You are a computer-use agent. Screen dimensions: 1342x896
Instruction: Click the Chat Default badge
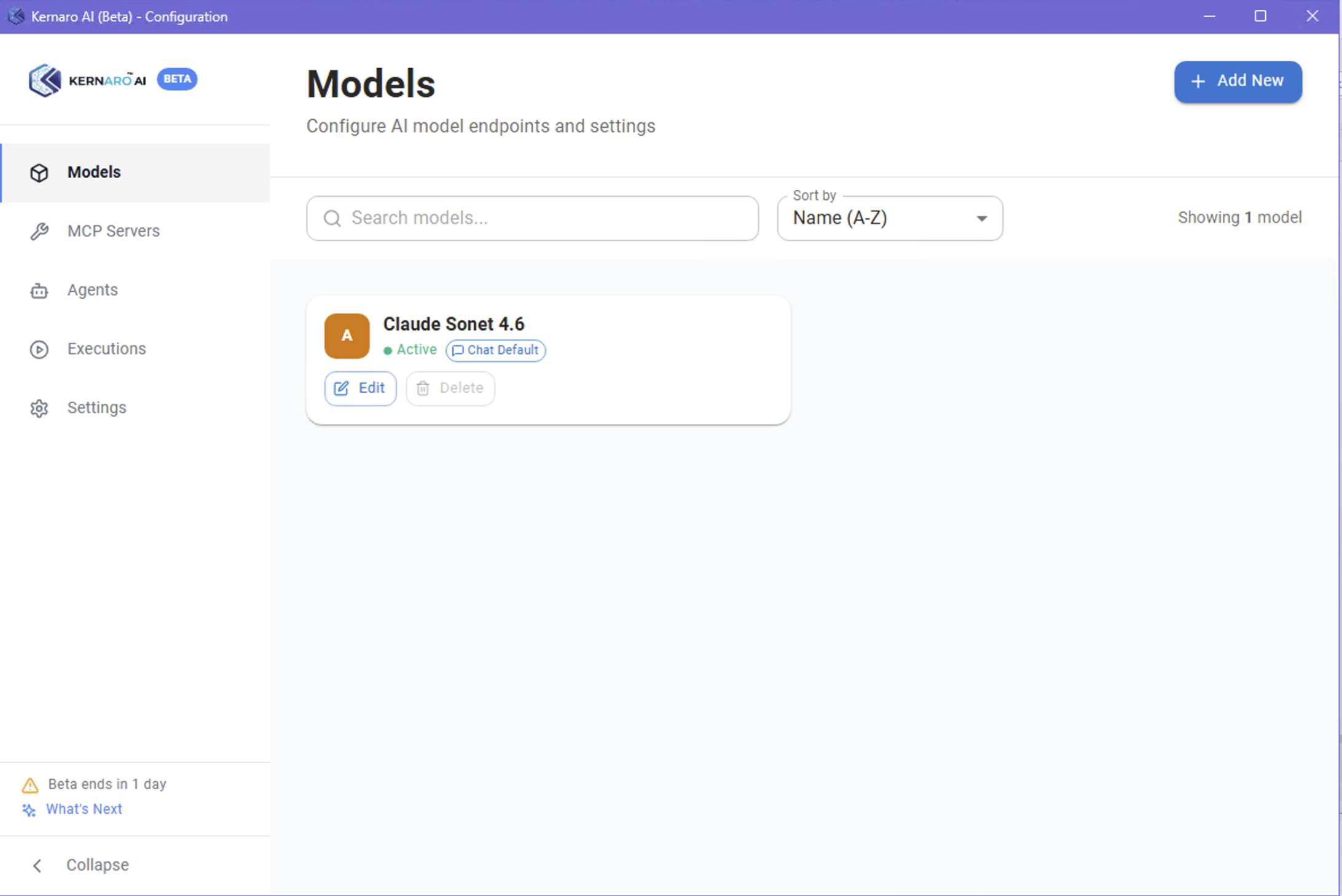(x=496, y=350)
